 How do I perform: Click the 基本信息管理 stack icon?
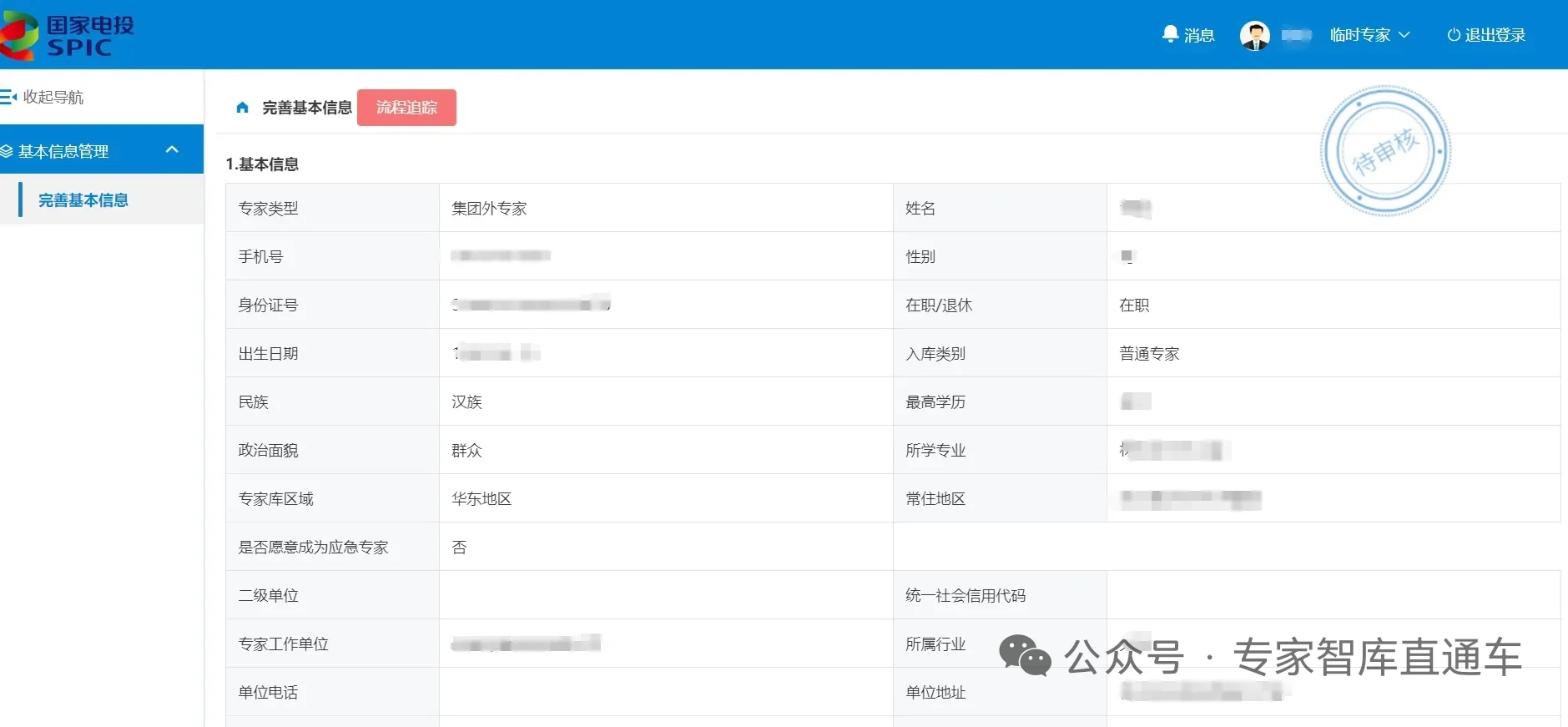[x=7, y=151]
